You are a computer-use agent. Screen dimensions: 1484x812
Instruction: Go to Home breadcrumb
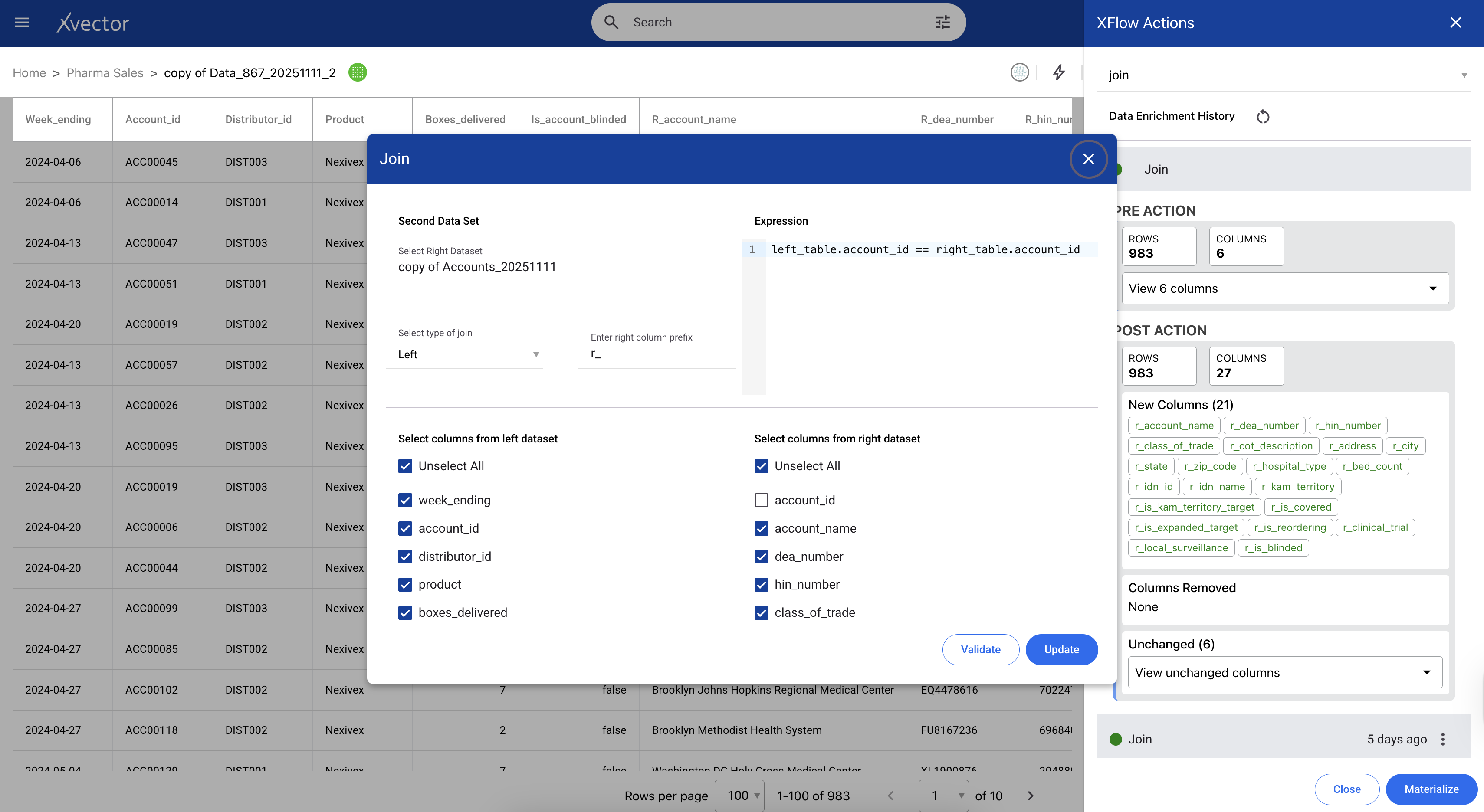[x=29, y=72]
